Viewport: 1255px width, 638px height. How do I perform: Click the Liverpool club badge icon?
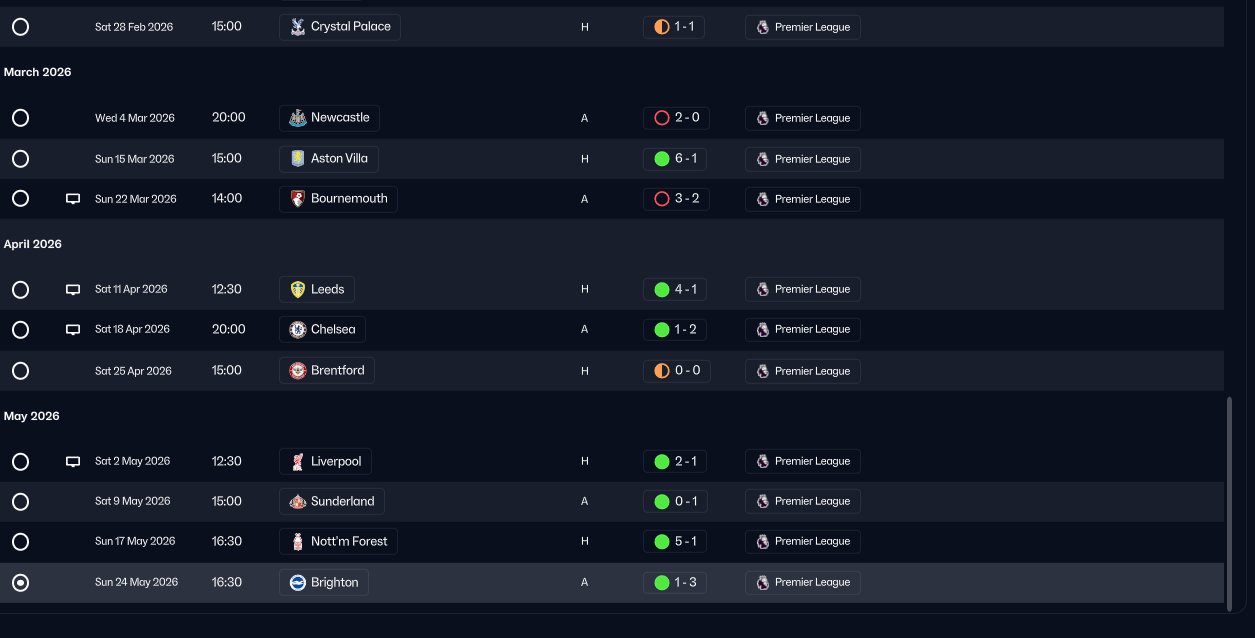(297, 461)
